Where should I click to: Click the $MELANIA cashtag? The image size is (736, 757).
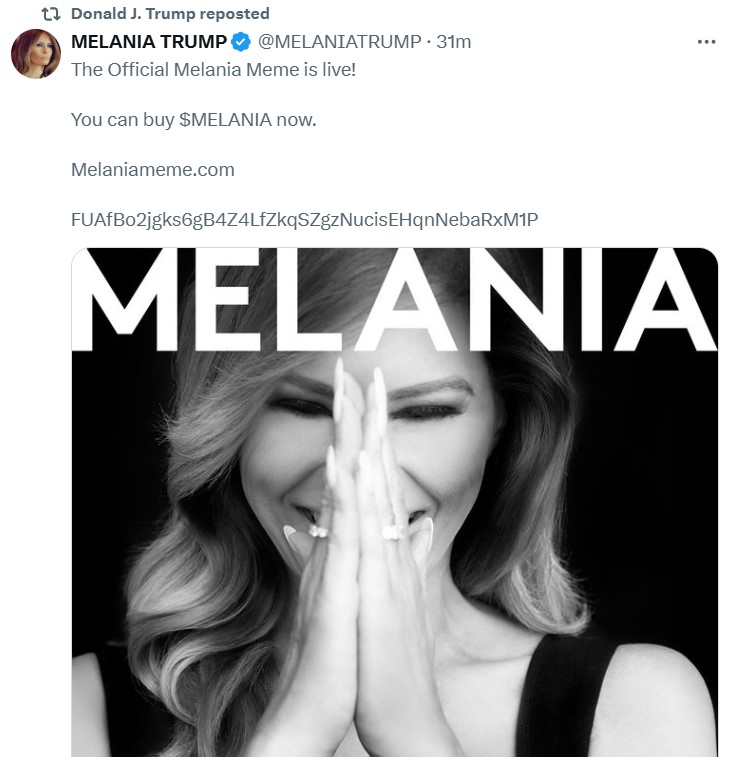[226, 119]
